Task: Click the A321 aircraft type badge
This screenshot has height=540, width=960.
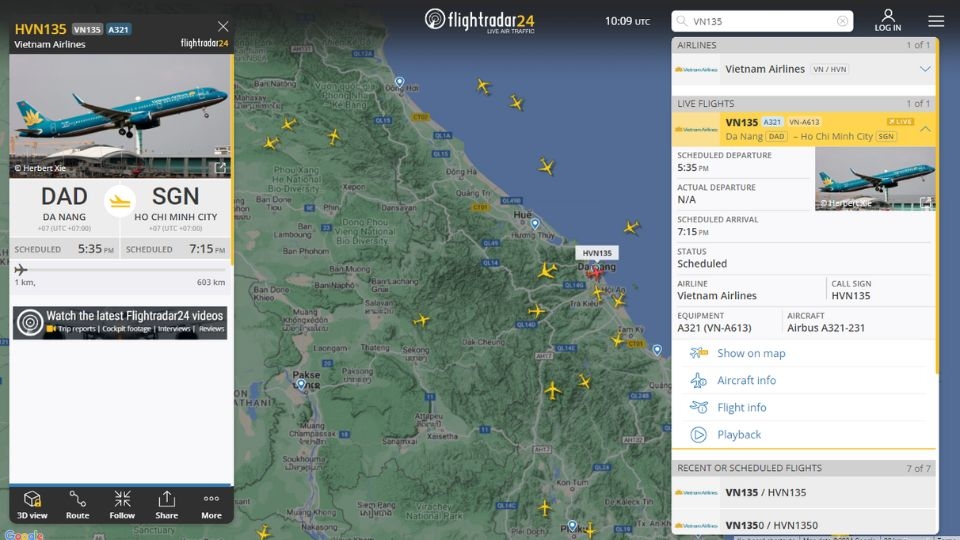Action: 118,29
